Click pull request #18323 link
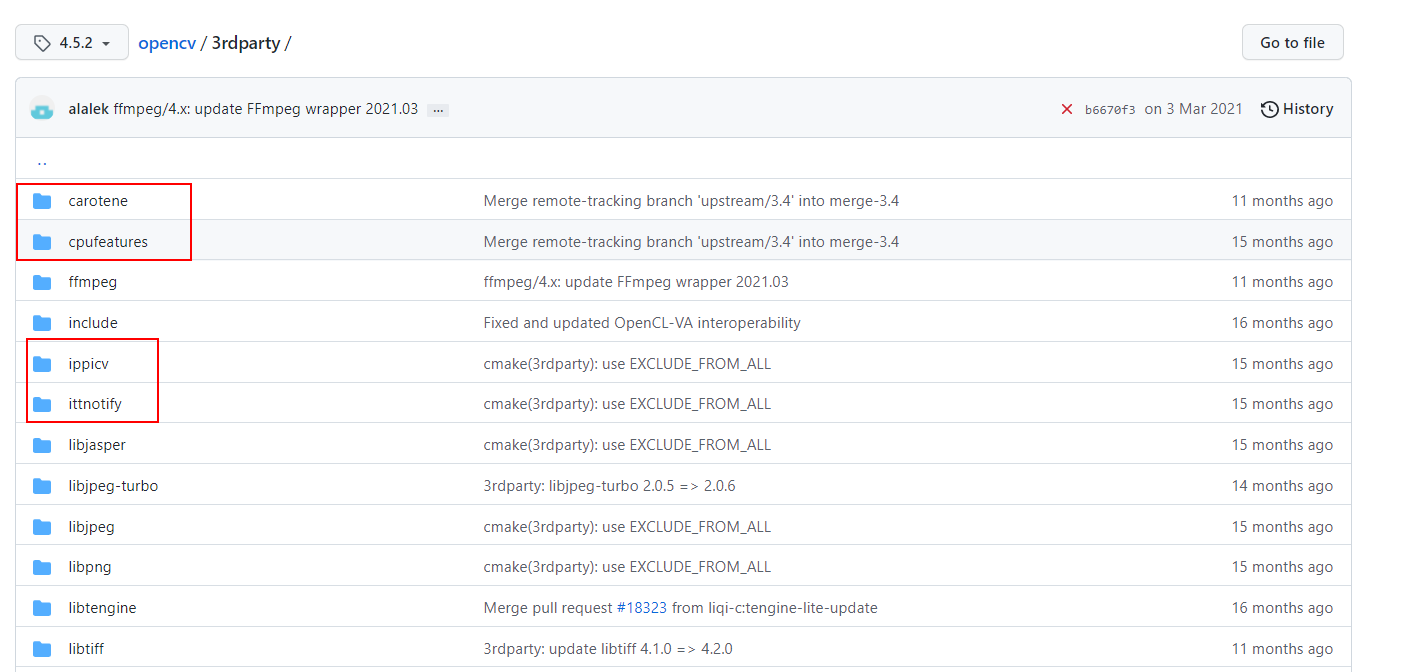 pyautogui.click(x=642, y=608)
